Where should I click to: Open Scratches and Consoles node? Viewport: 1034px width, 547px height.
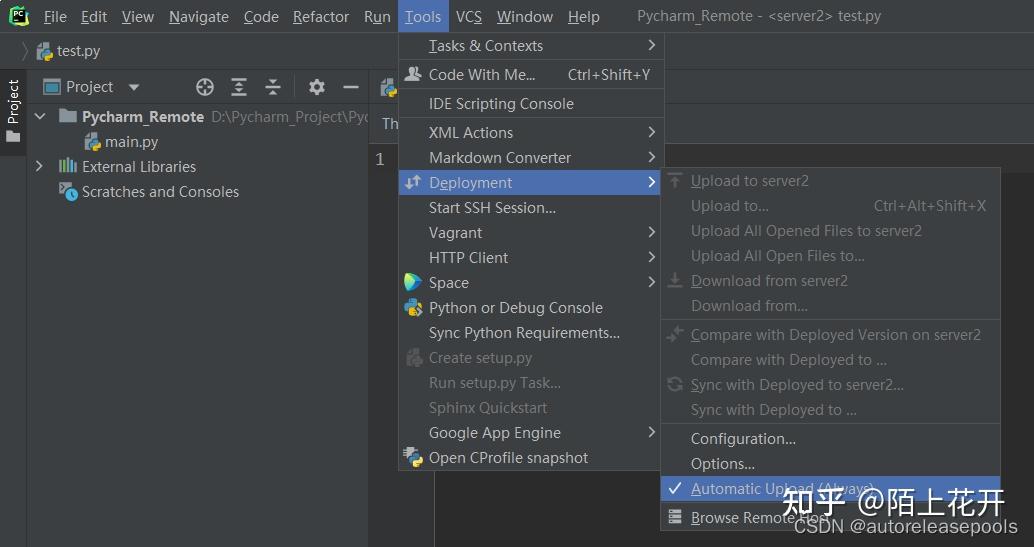160,192
